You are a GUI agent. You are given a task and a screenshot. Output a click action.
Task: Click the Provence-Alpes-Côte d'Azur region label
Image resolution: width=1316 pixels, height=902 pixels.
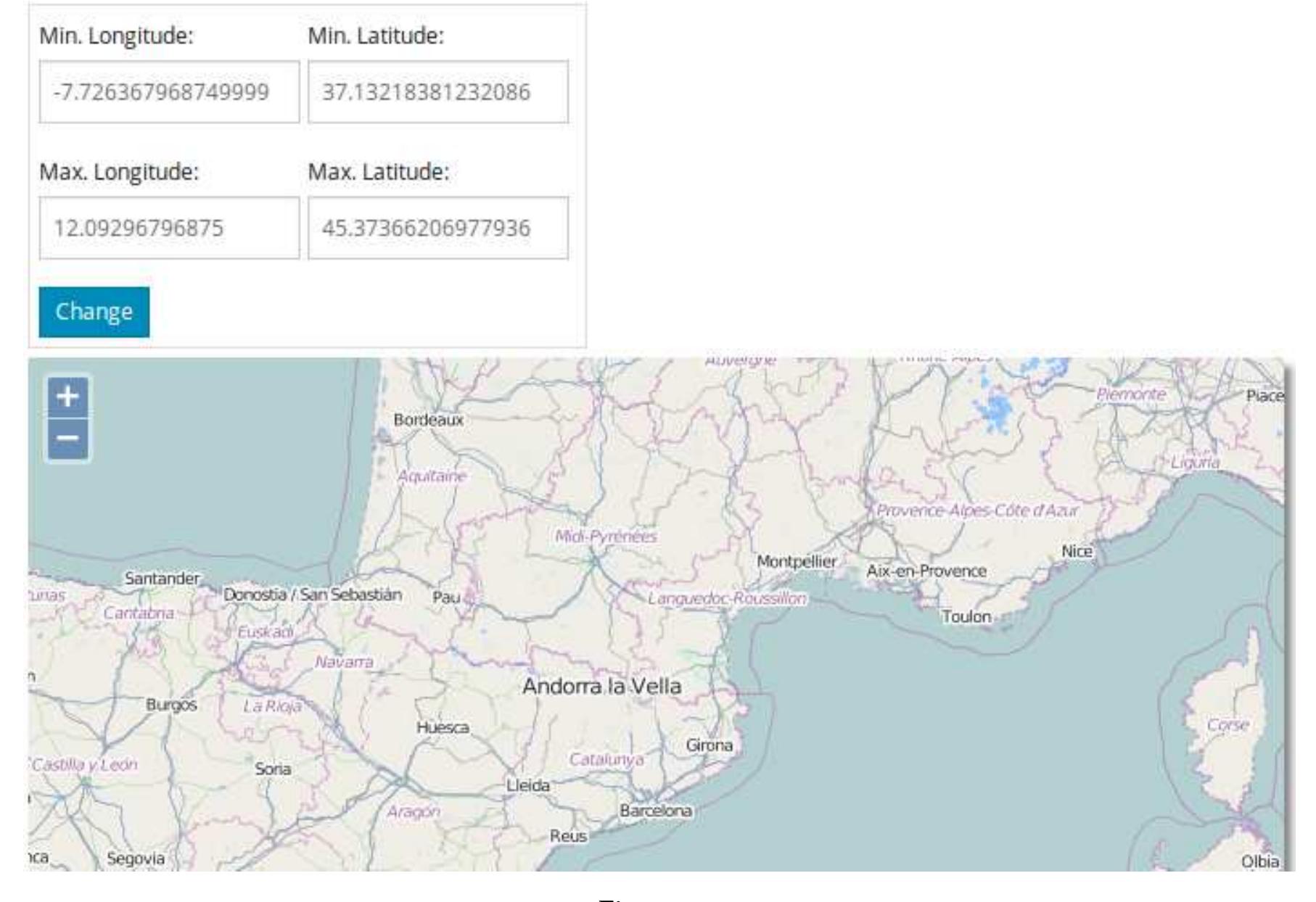pos(978,510)
